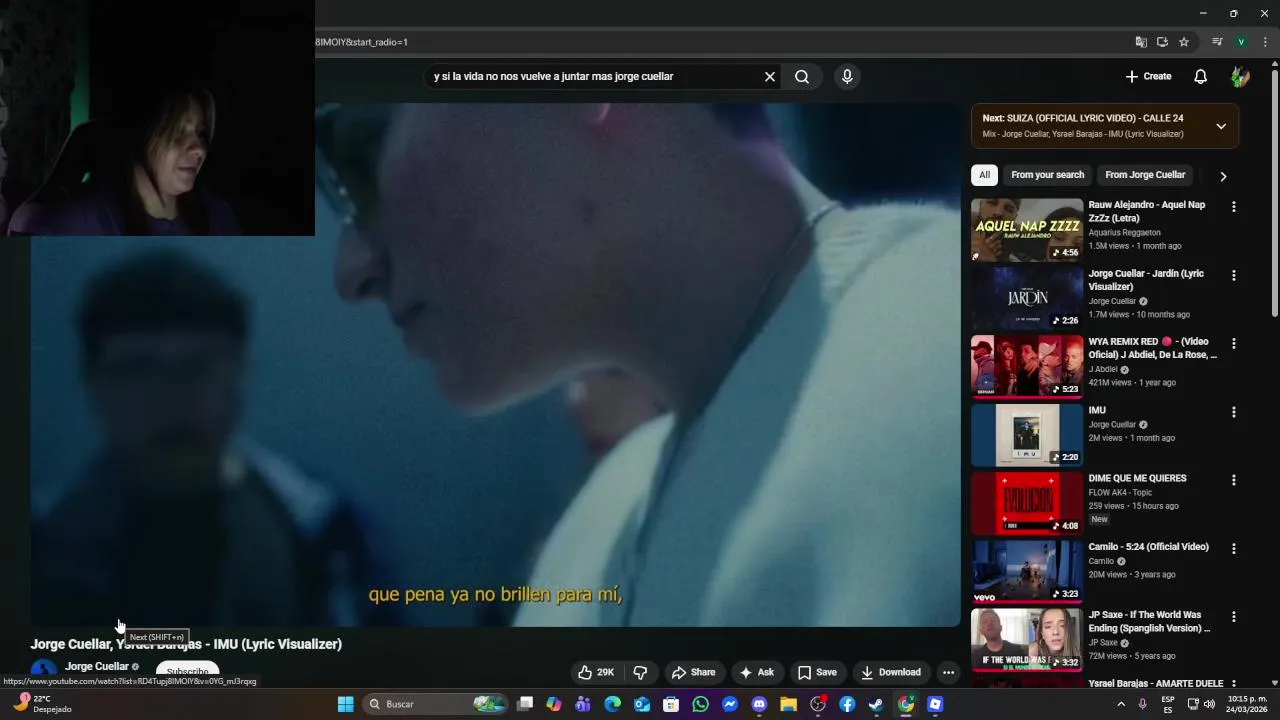The width and height of the screenshot is (1280, 720).
Task: Open the Windows Start menu
Action: coord(345,704)
